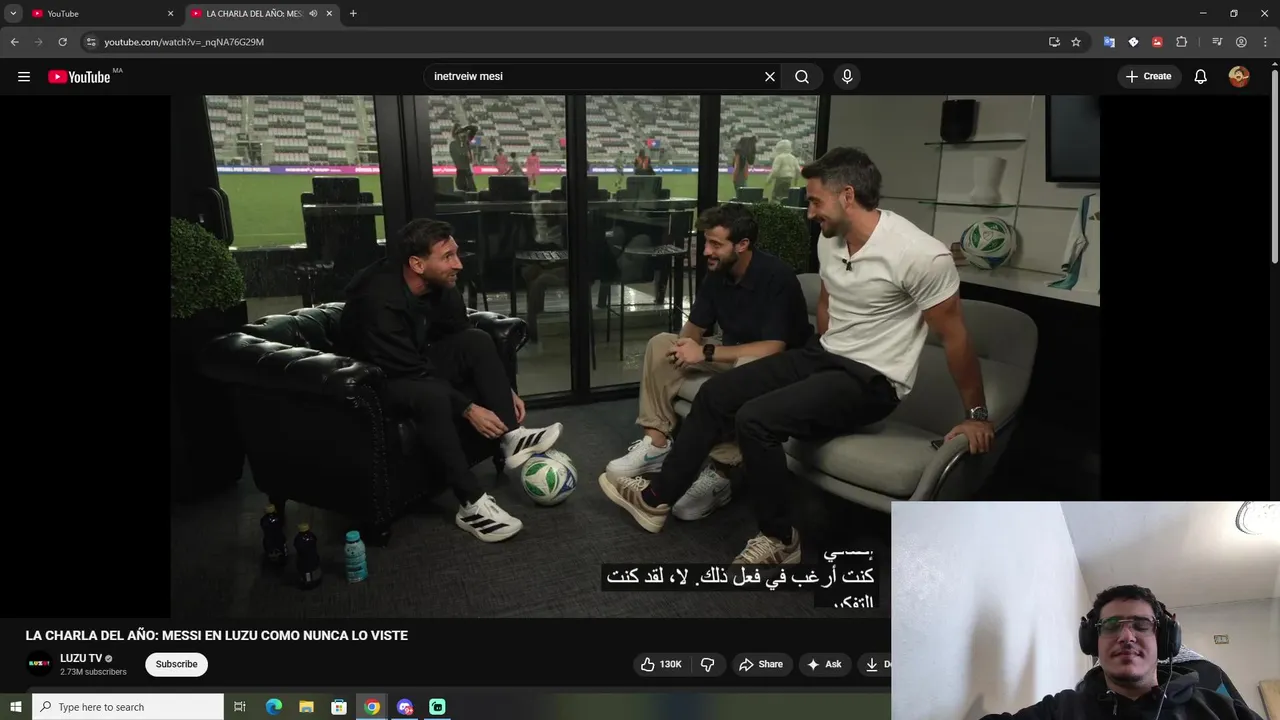Screen dimensions: 1280x720
Task: Close the first YouTube tab
Action: point(170,14)
